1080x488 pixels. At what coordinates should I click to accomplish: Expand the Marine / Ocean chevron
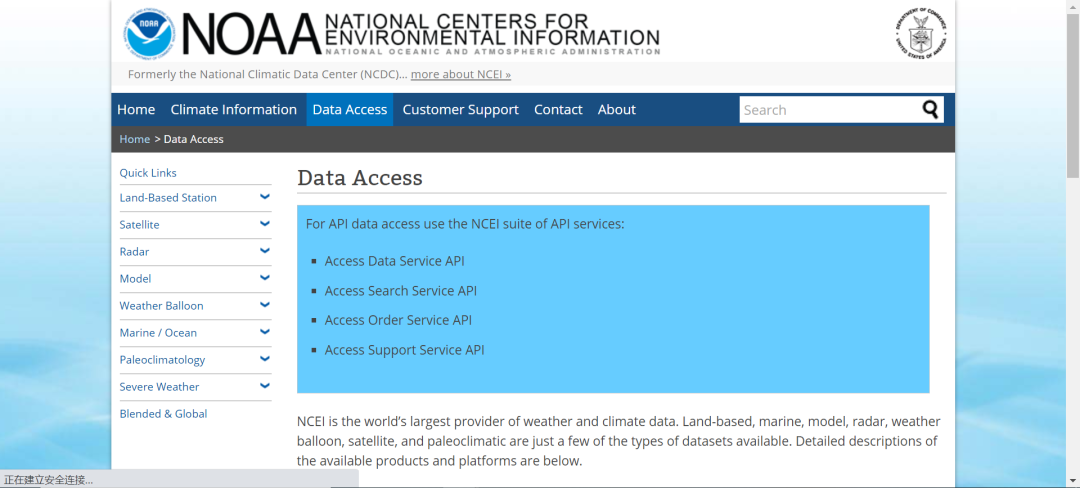pos(265,332)
